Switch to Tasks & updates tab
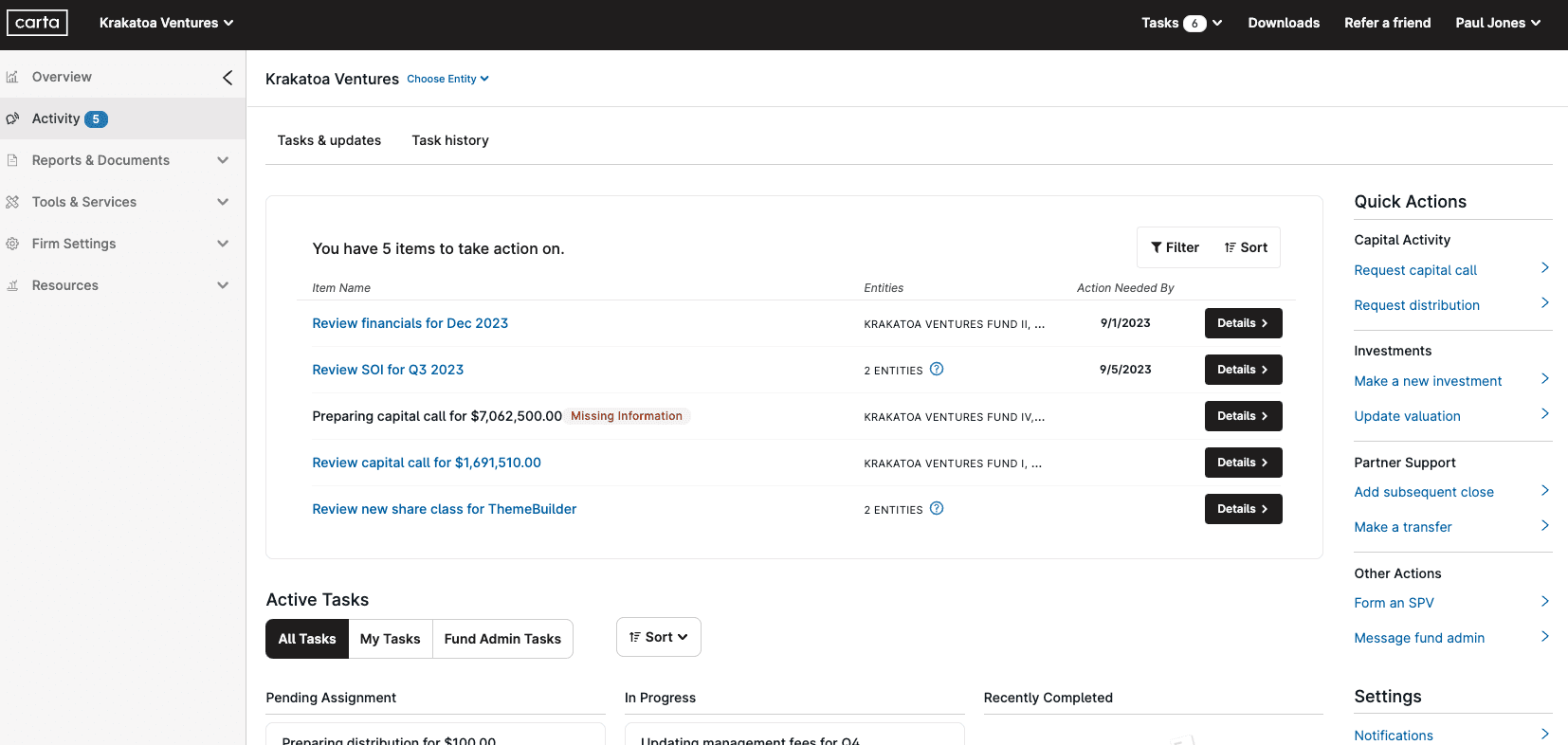Screen dimensions: 1568x745 [329, 140]
